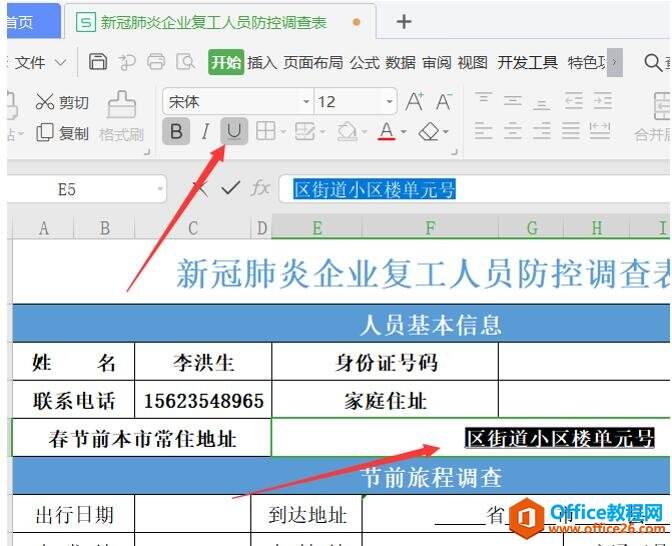Switch to 视图 ribbon tab
This screenshot has width=672, height=546.
tap(472, 63)
